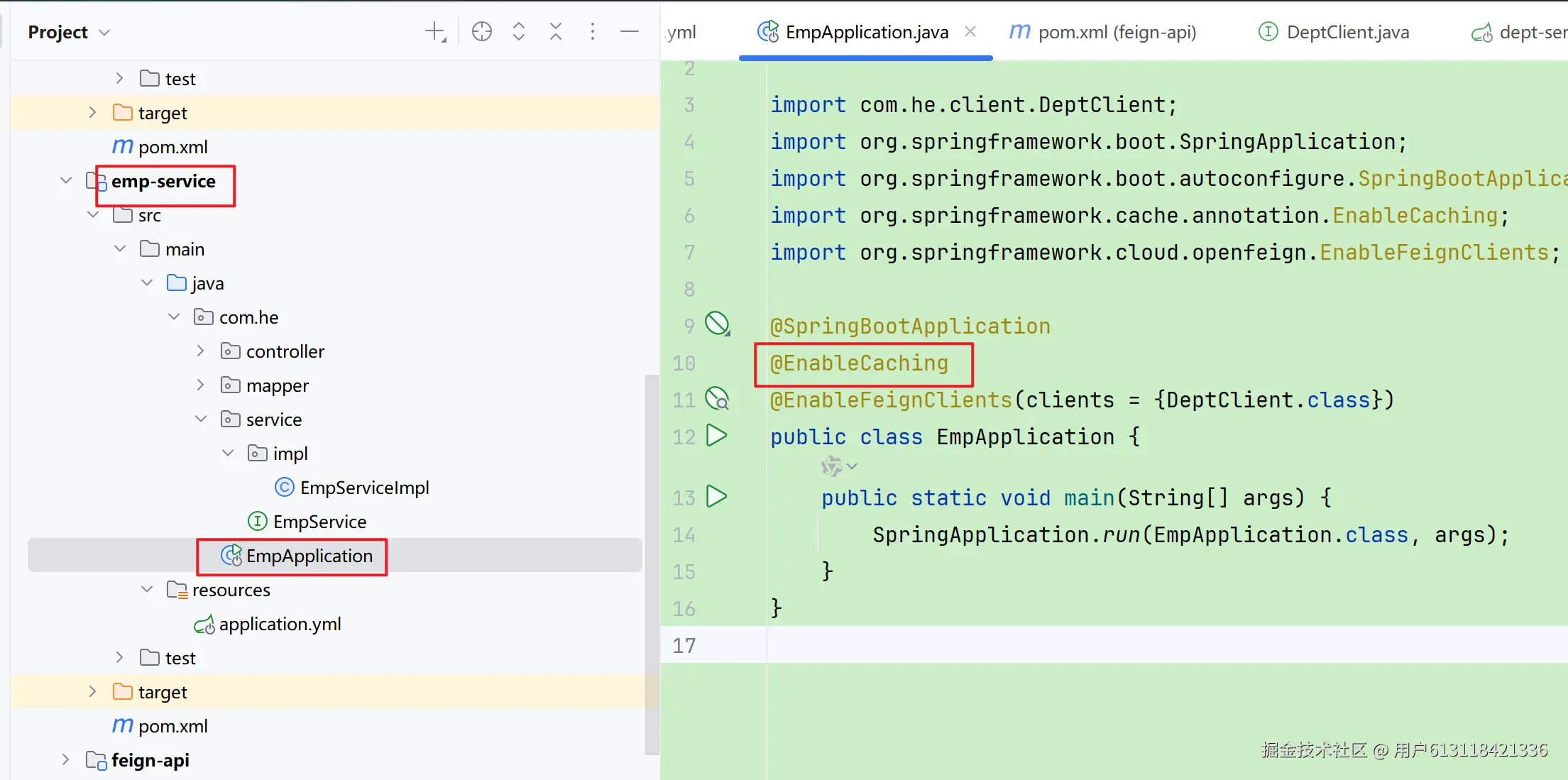Collapse the impl package folder
The height and width of the screenshot is (780, 1568).
coord(228,454)
